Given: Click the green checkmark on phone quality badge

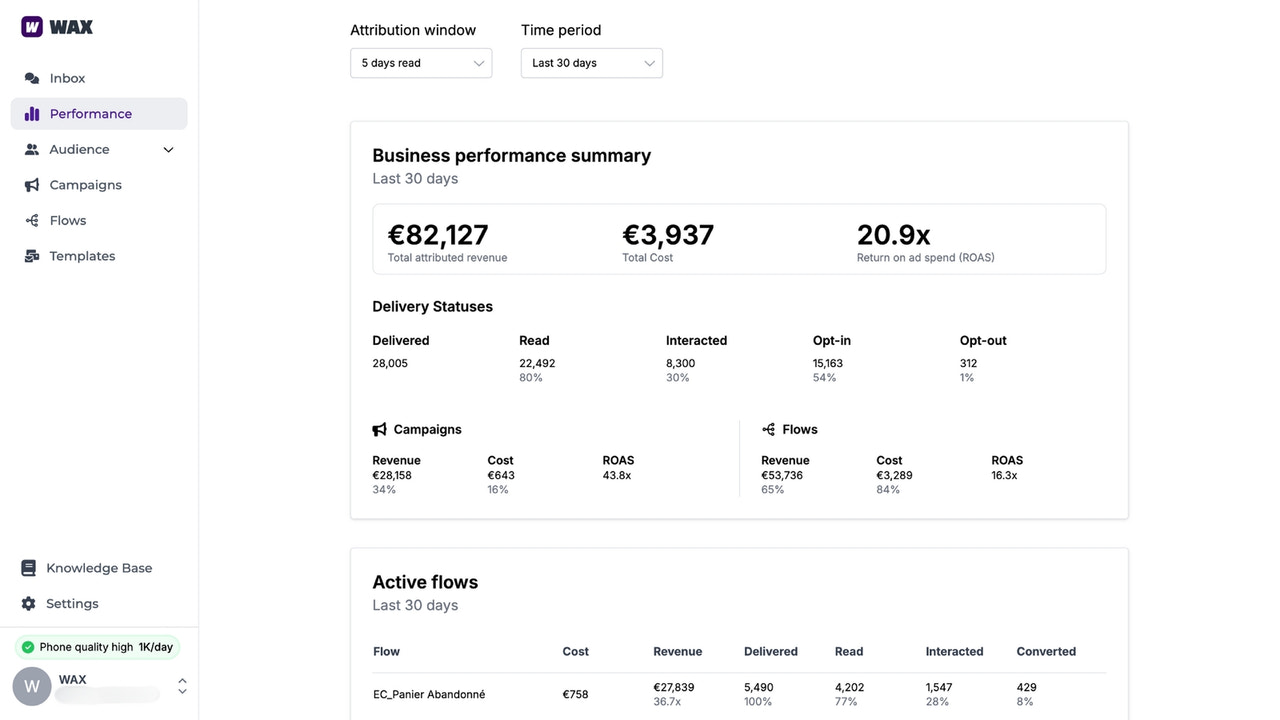Looking at the screenshot, I should pos(27,647).
